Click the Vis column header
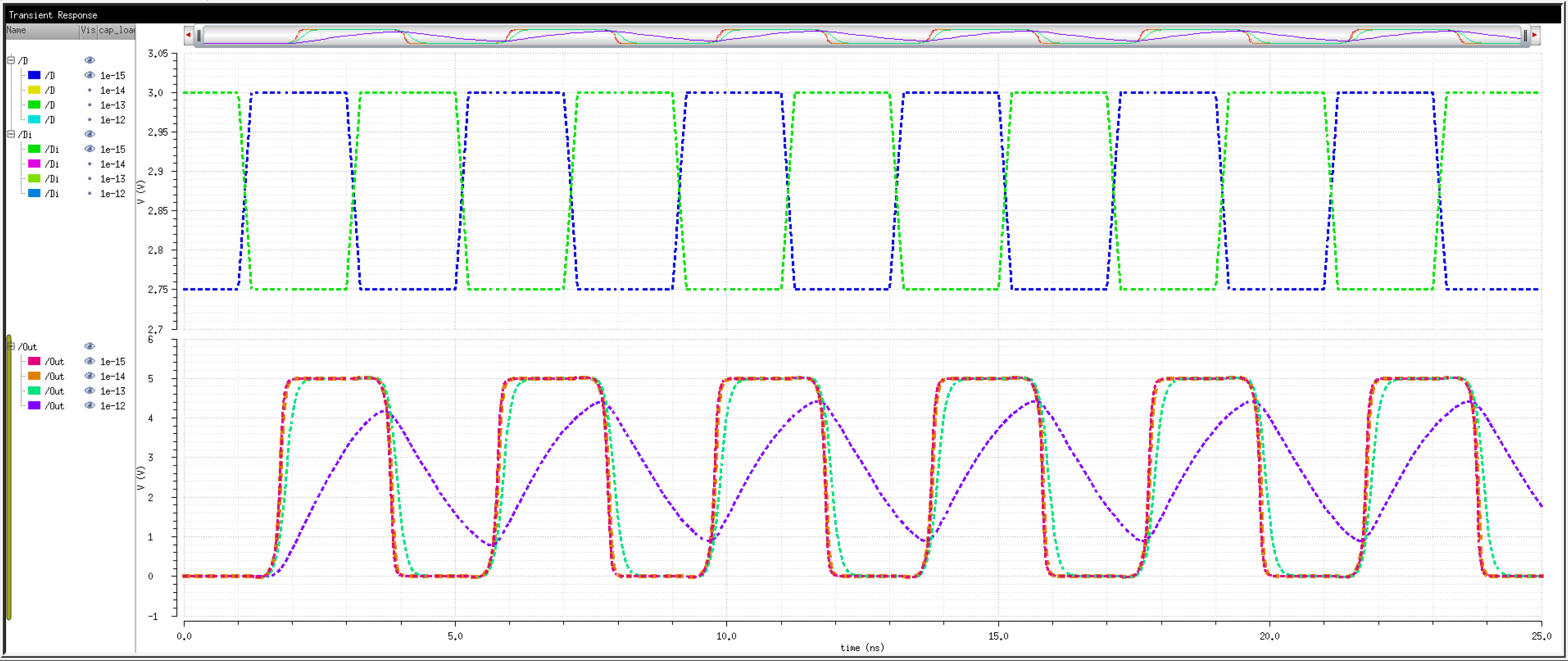 click(x=88, y=30)
